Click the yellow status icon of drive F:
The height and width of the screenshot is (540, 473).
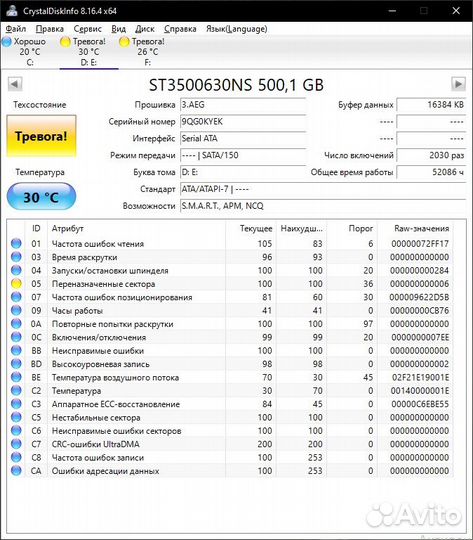[124, 42]
